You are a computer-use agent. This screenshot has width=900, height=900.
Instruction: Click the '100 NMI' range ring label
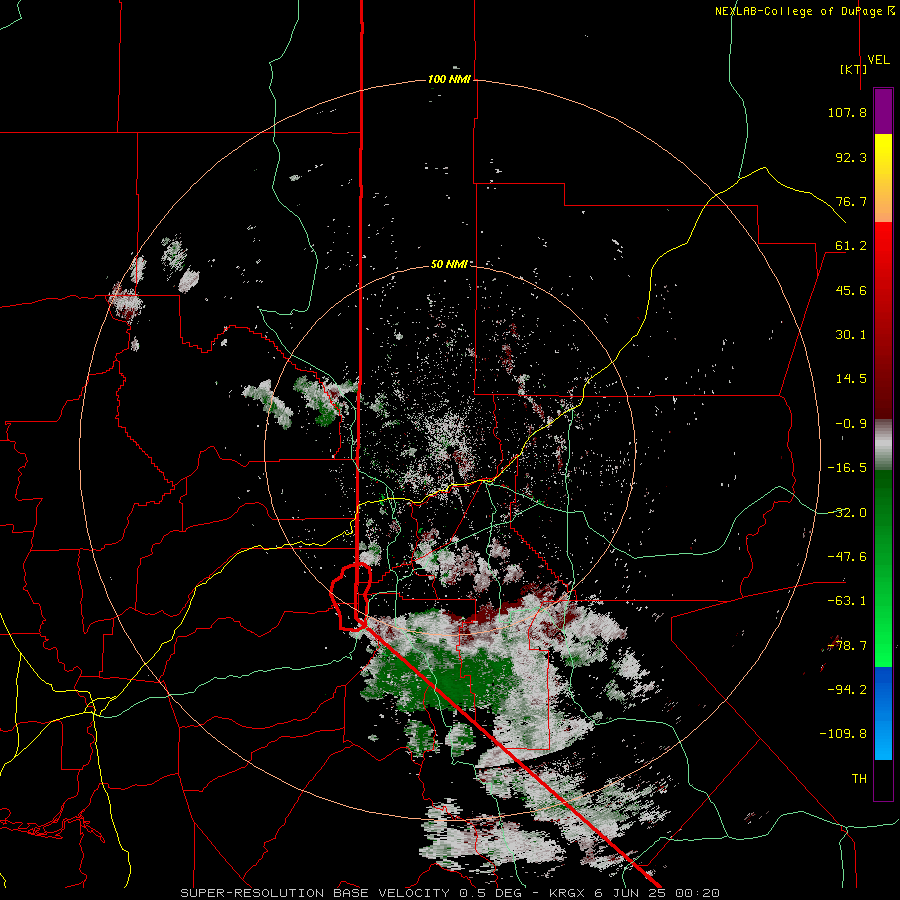tap(449, 79)
